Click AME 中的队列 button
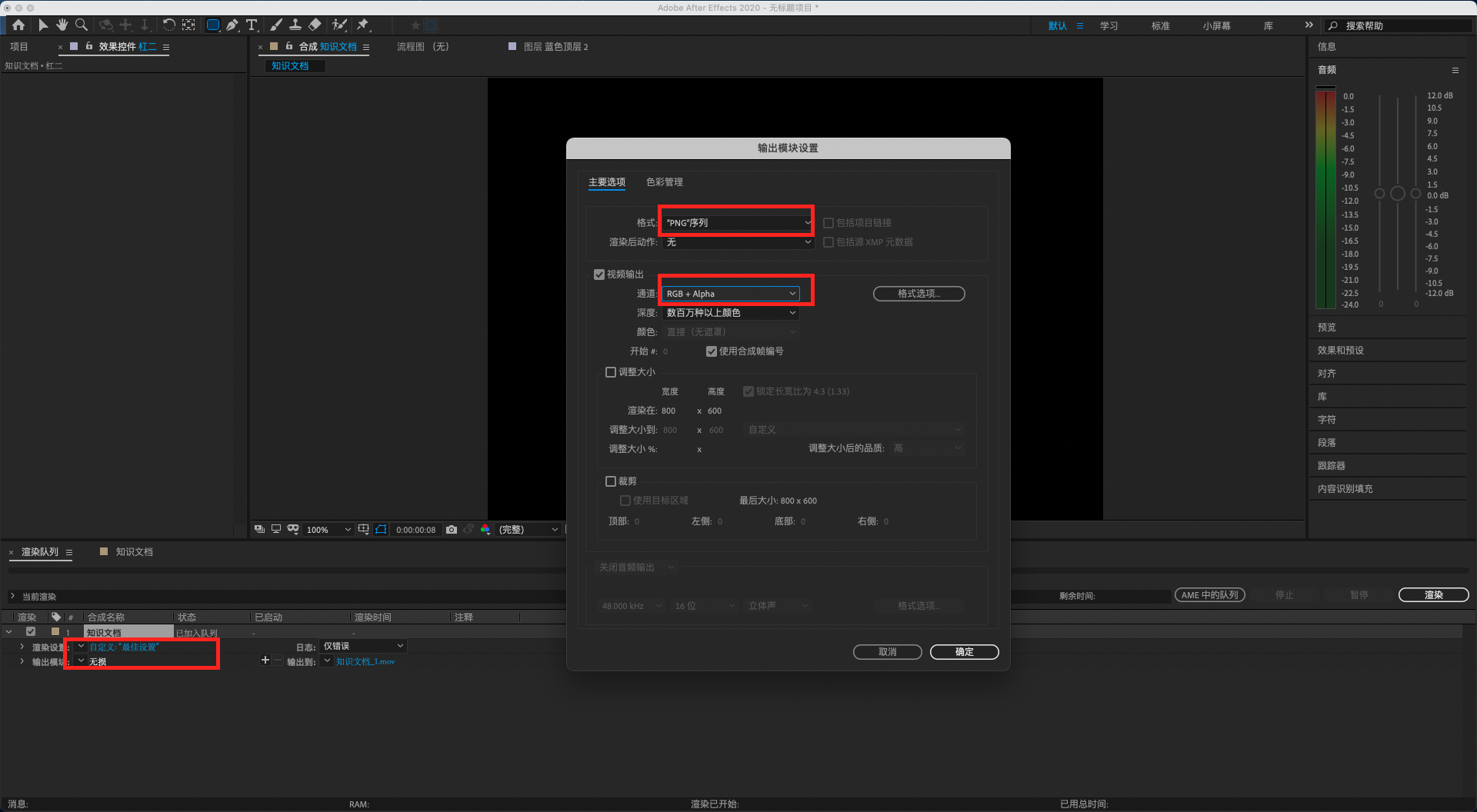The height and width of the screenshot is (812, 1477). coord(1210,595)
